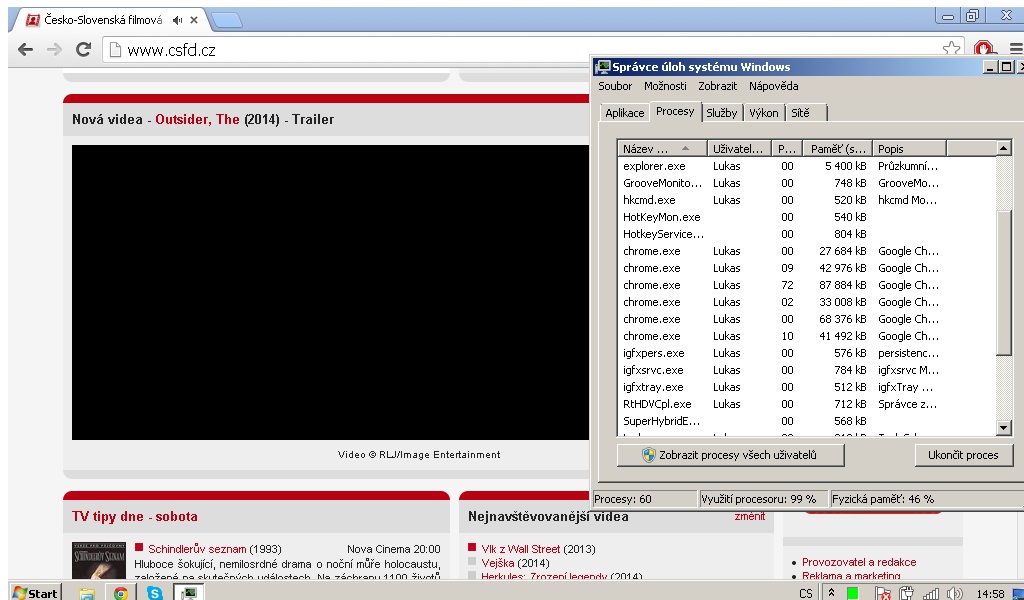This screenshot has width=1024, height=600.
Task: Click the 14:58 system clock
Action: (990, 593)
